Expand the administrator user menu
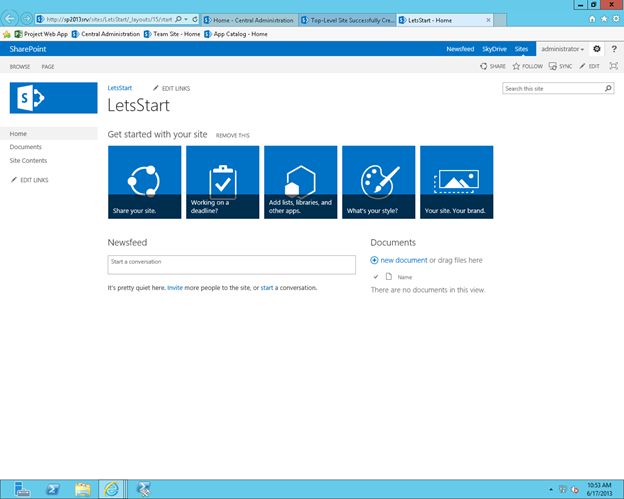Screen dimensions: 624x499 [562, 49]
